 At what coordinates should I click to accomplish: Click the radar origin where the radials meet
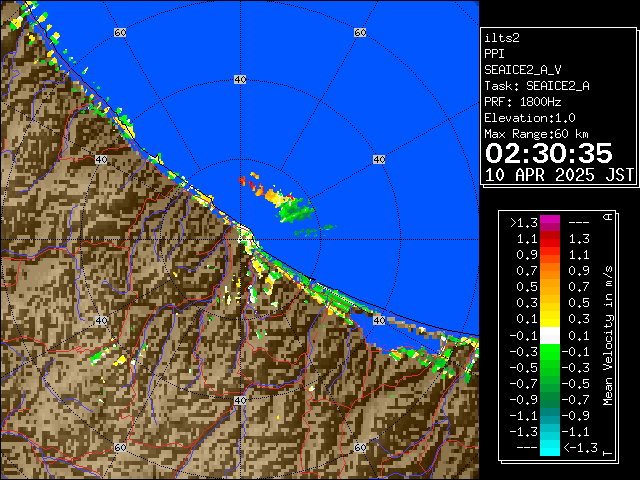point(240,240)
